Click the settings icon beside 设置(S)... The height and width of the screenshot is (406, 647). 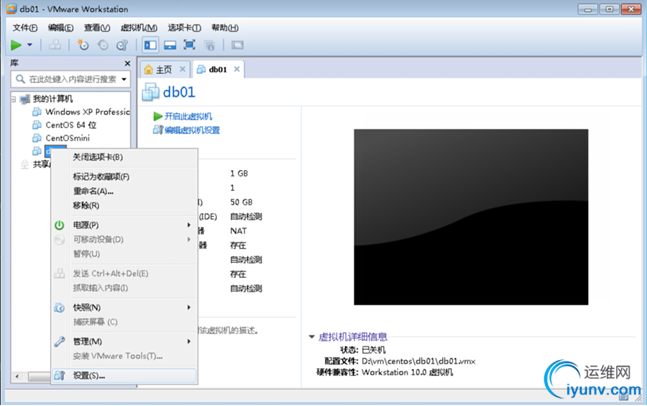tap(59, 376)
